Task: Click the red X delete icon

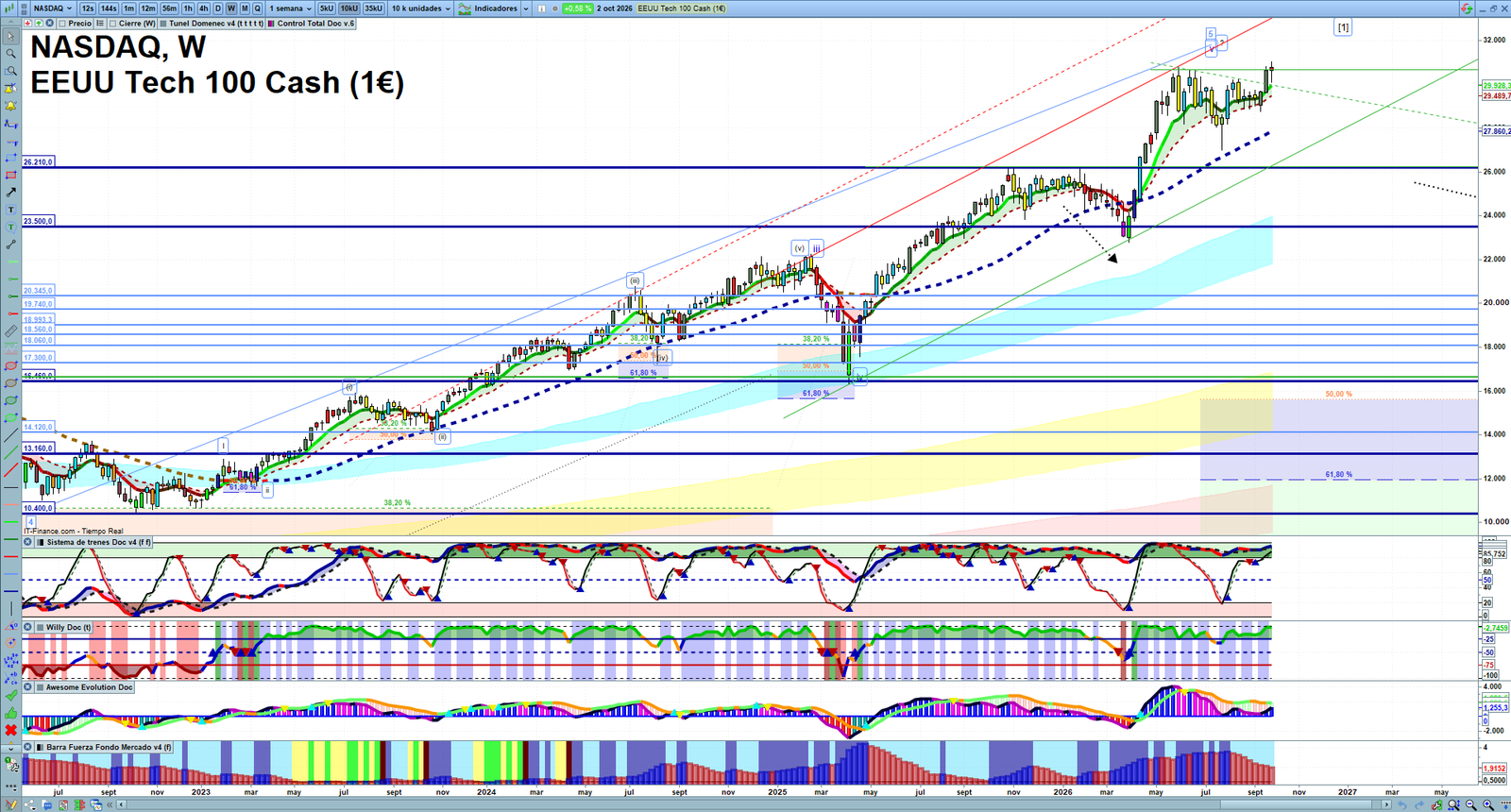Action: (11, 730)
